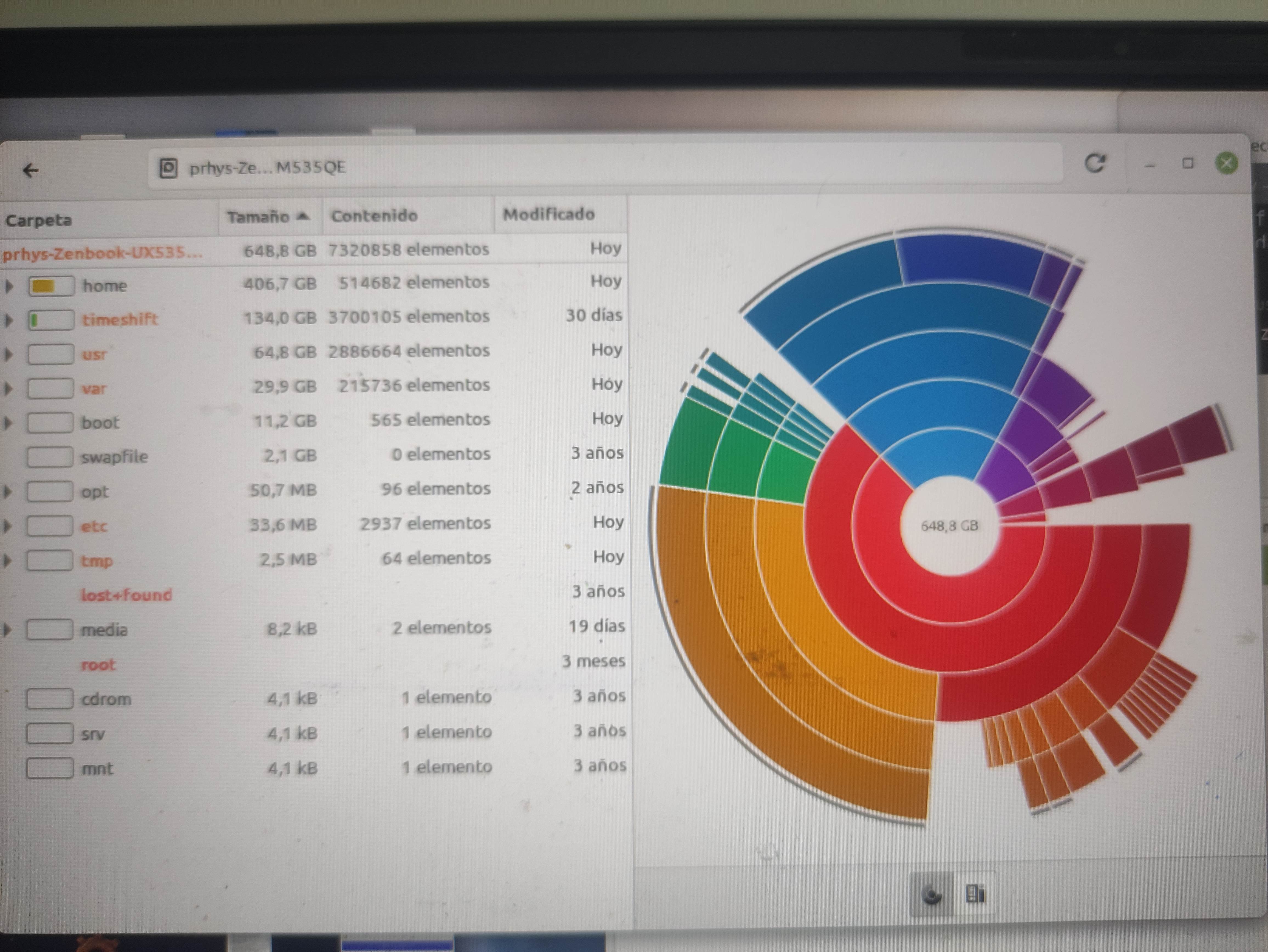Sort by the Modificado column header
The width and height of the screenshot is (1268, 952).
point(549,214)
